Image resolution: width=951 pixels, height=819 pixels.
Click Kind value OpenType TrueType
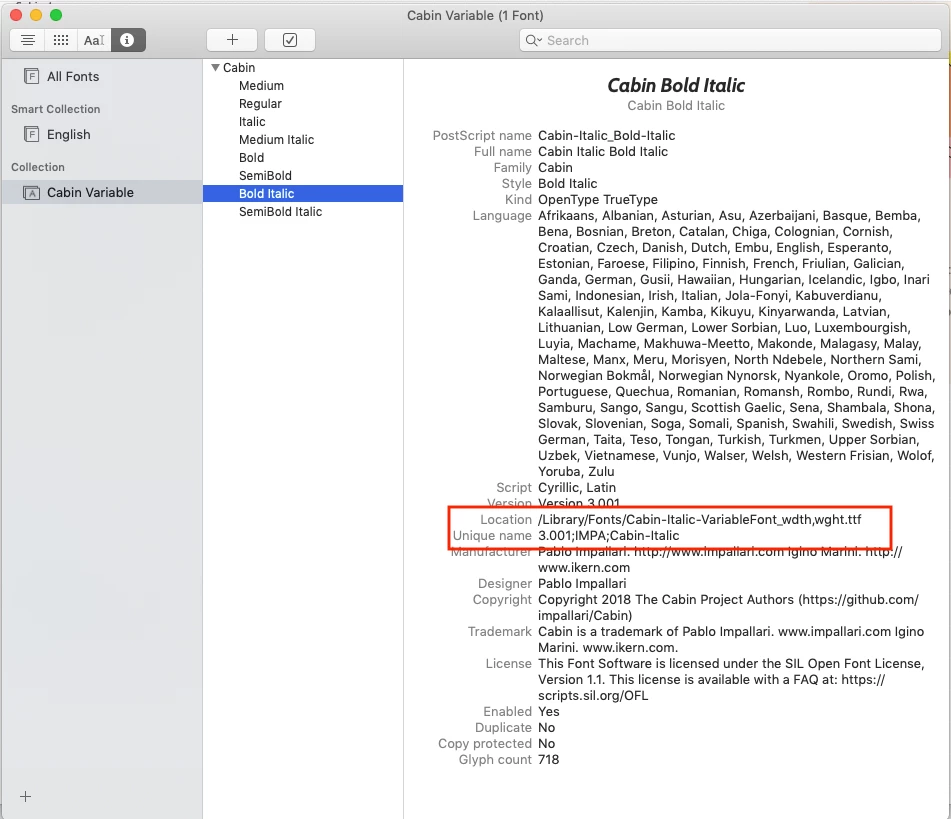click(597, 200)
